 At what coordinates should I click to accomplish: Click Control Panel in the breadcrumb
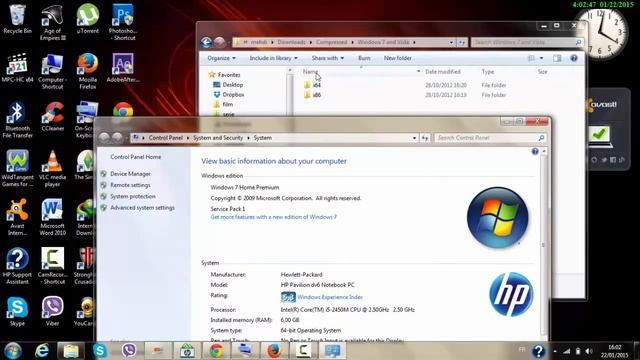pyautogui.click(x=166, y=138)
